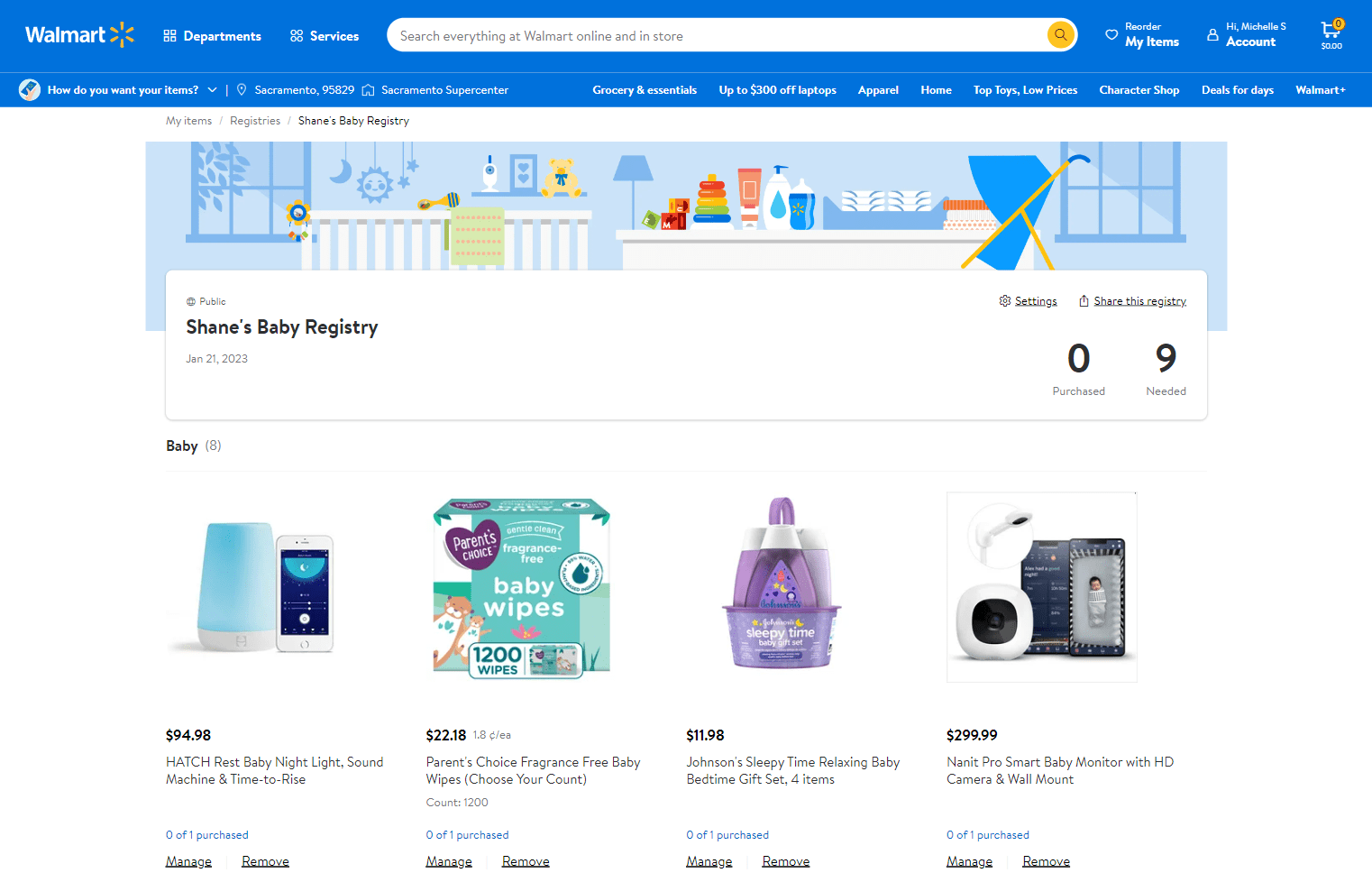The width and height of the screenshot is (1372, 873).
Task: Click the Registries breadcrumb link
Action: (x=255, y=120)
